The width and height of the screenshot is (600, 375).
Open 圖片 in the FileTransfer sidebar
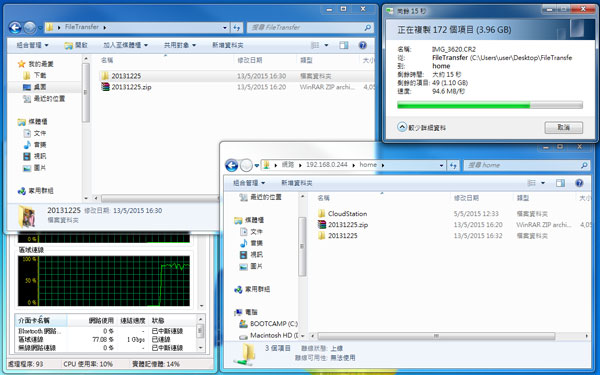(x=34, y=168)
